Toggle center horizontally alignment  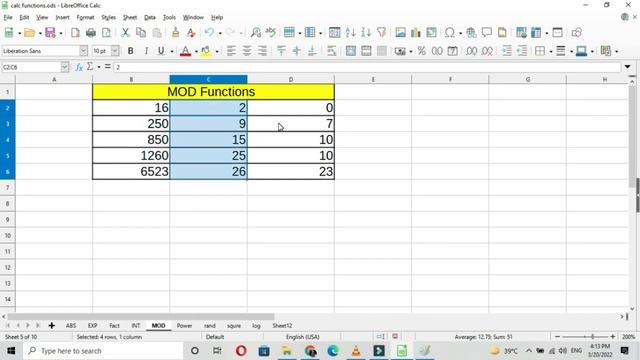pyautogui.click(x=247, y=51)
